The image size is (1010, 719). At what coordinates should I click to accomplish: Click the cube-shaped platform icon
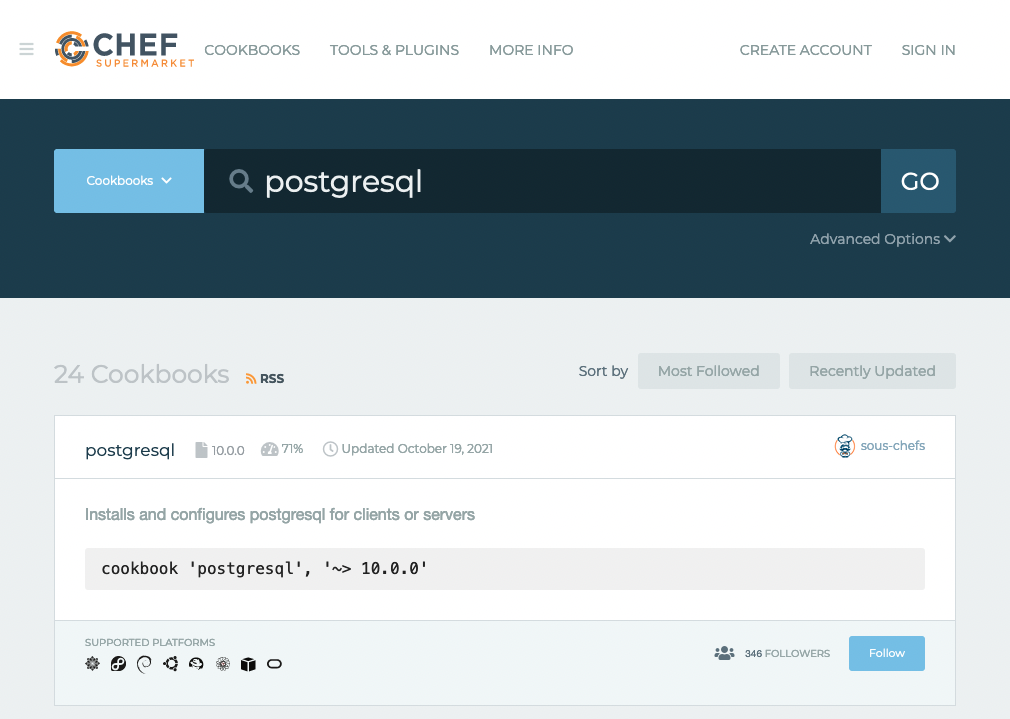248,664
